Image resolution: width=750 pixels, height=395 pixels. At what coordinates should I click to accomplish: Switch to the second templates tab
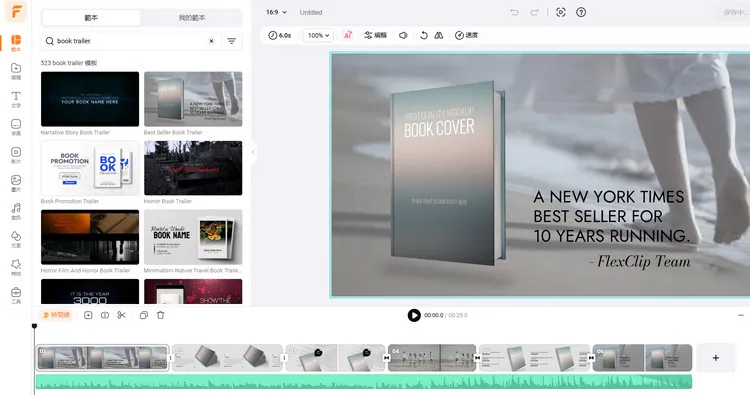pyautogui.click(x=192, y=18)
